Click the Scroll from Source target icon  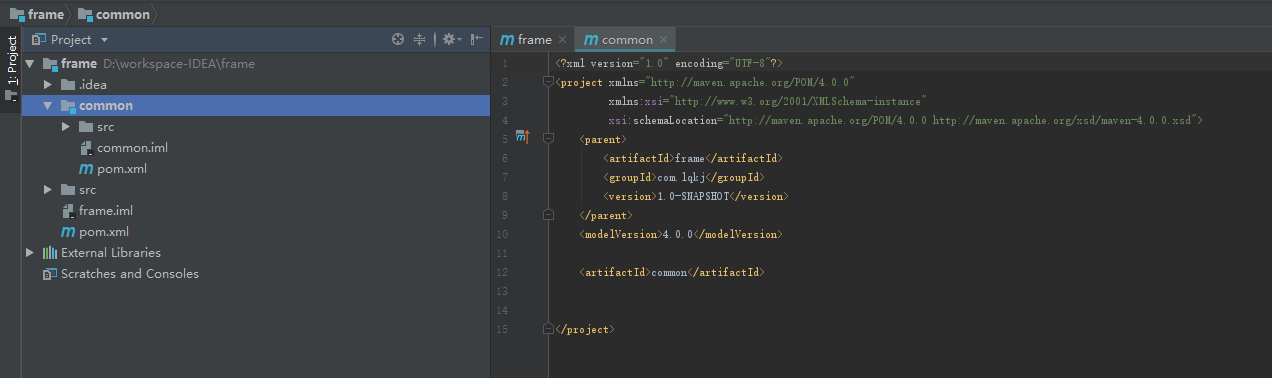[398, 39]
